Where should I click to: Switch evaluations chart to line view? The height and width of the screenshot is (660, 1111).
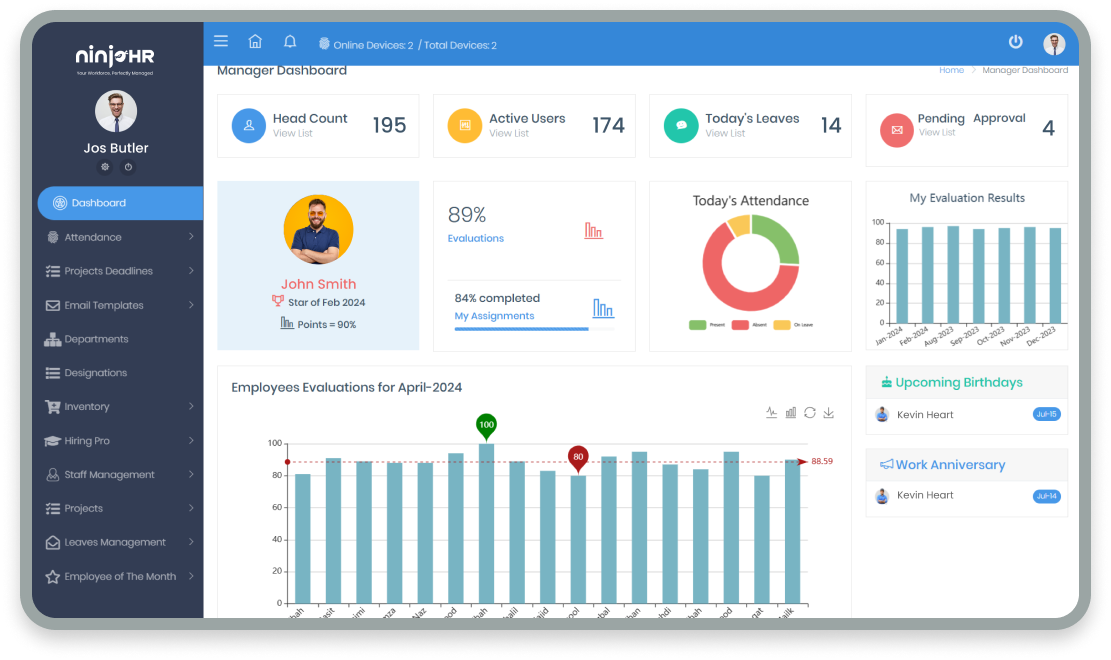tap(771, 412)
